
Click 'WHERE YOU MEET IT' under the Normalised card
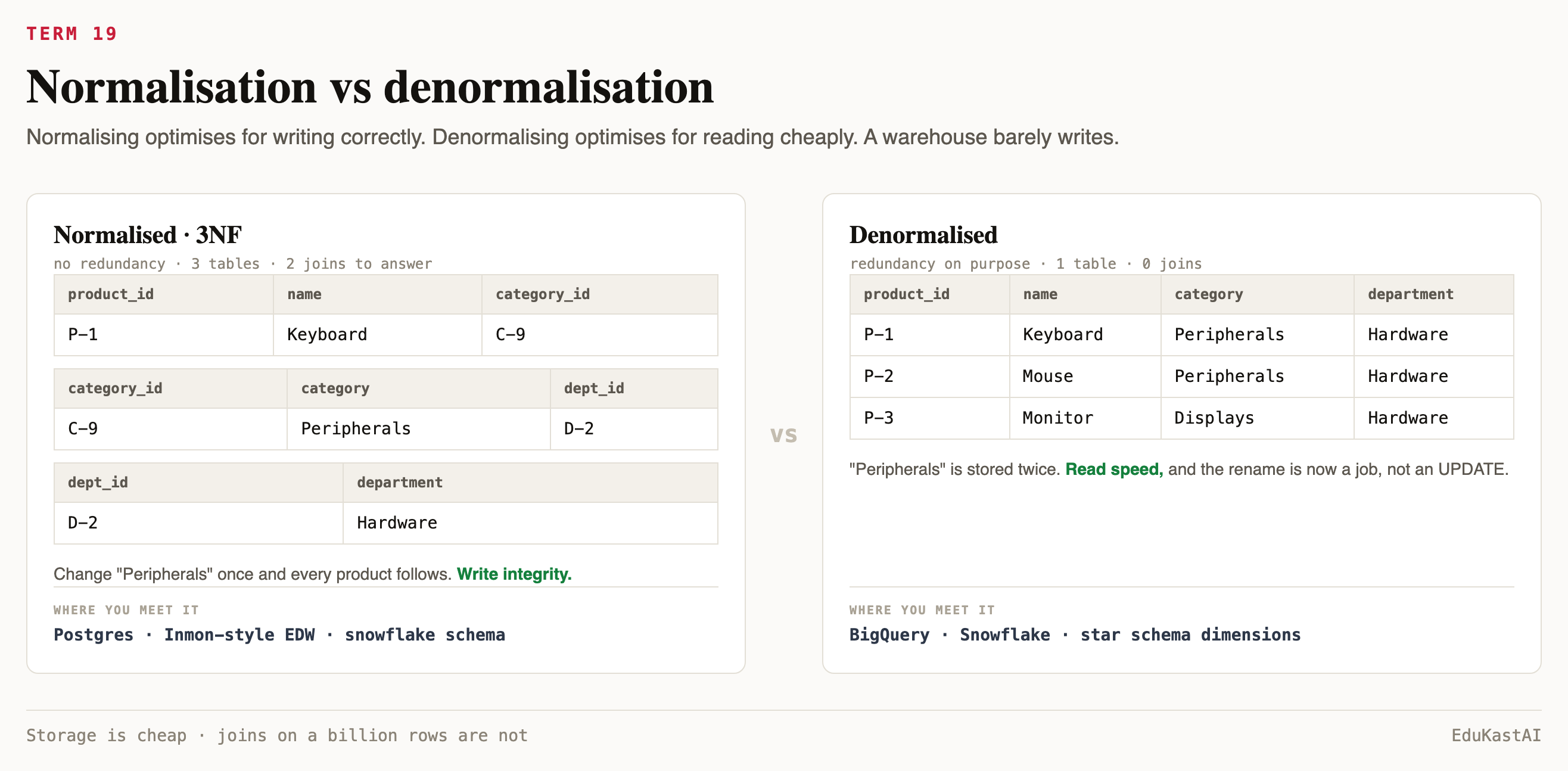click(x=125, y=610)
